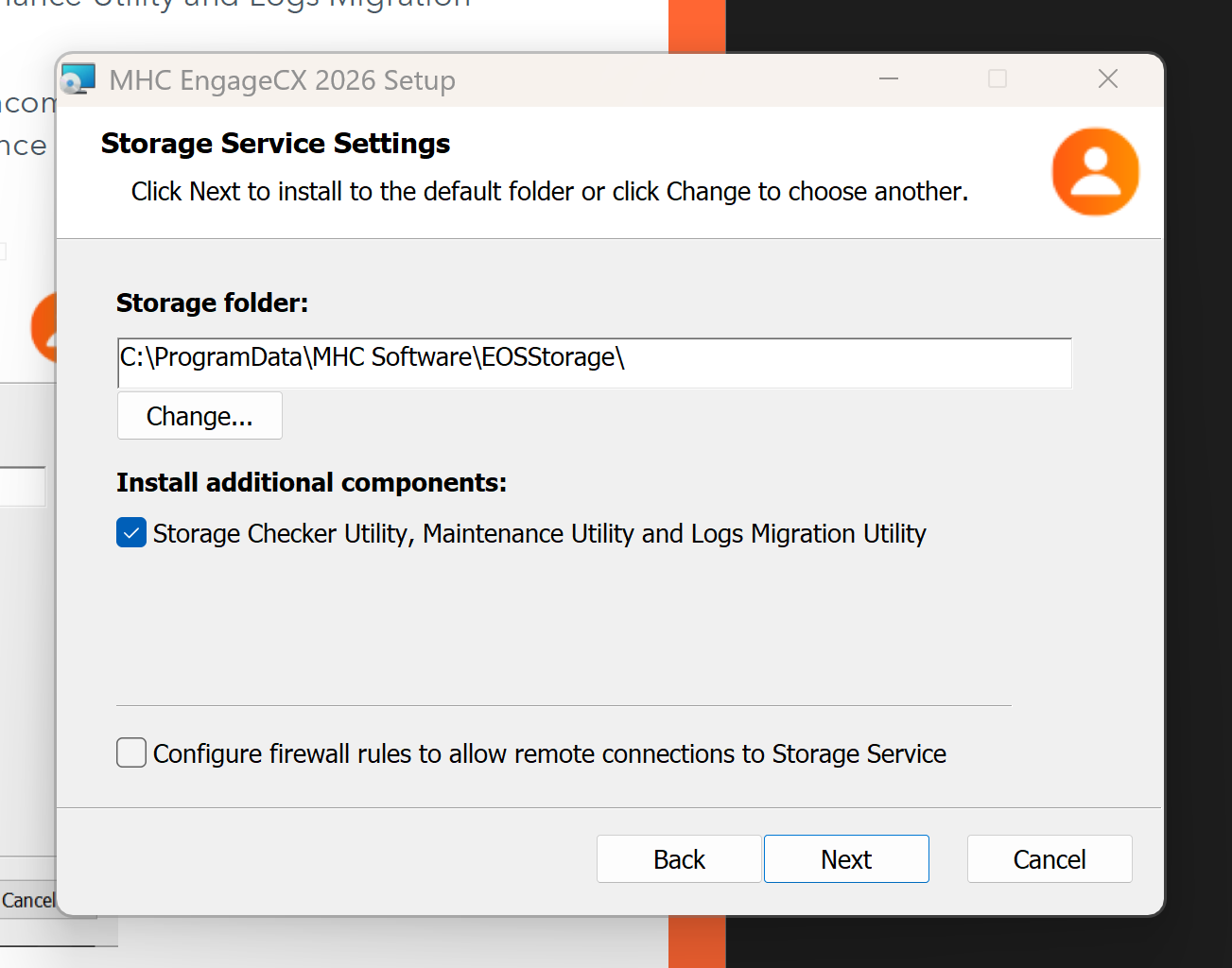The width and height of the screenshot is (1232, 968).
Task: Click the orange user avatar logo
Action: click(x=1095, y=172)
